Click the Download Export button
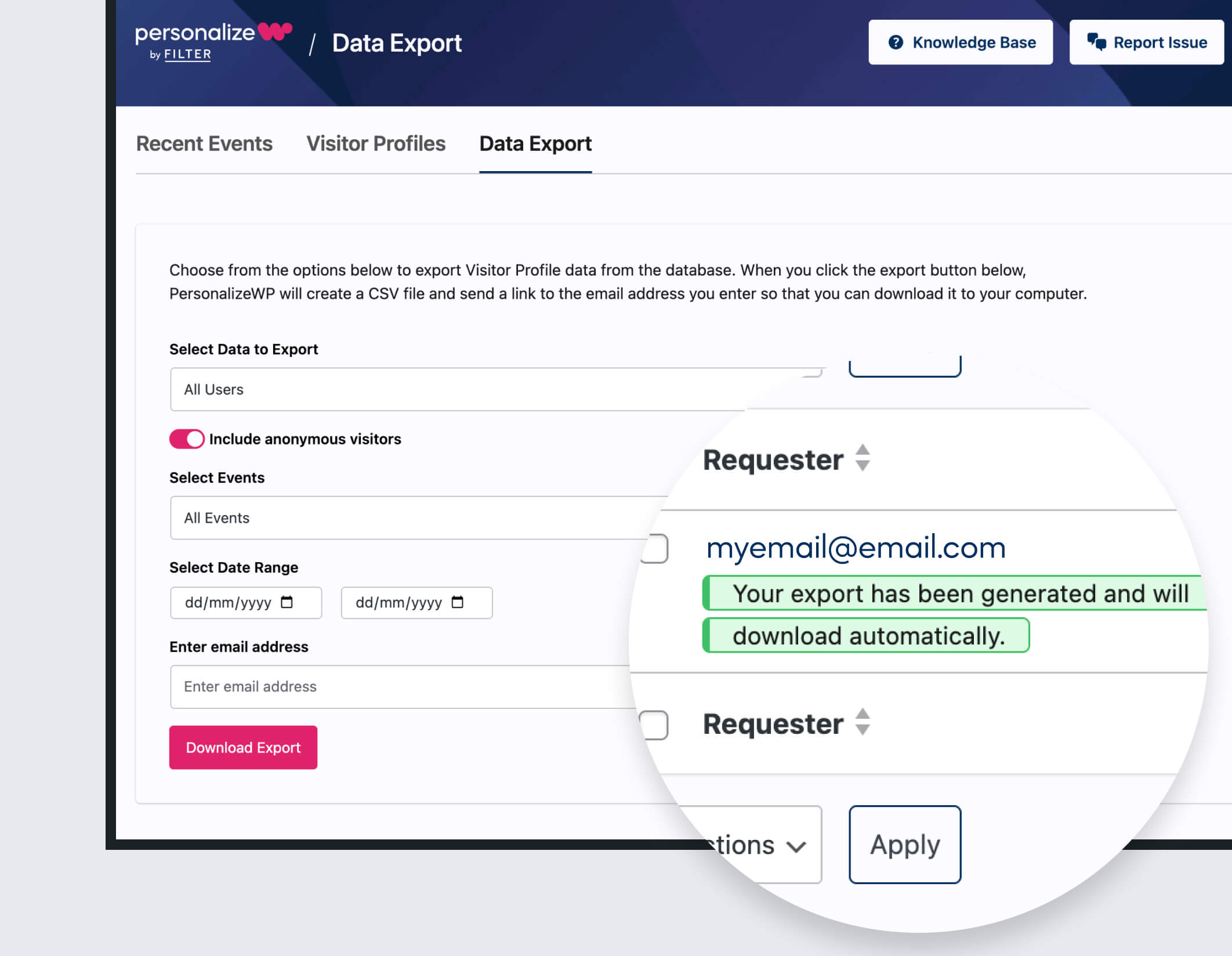Screen dimensions: 1232x956 coord(243,747)
